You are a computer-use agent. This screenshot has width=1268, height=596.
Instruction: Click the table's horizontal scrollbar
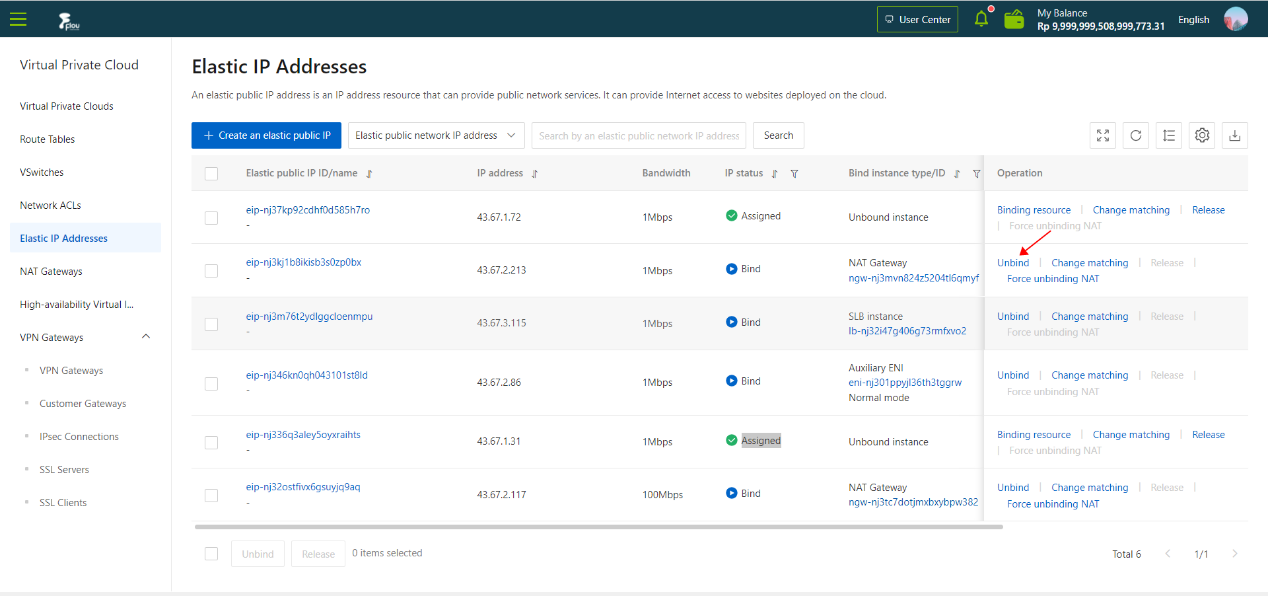click(599, 526)
